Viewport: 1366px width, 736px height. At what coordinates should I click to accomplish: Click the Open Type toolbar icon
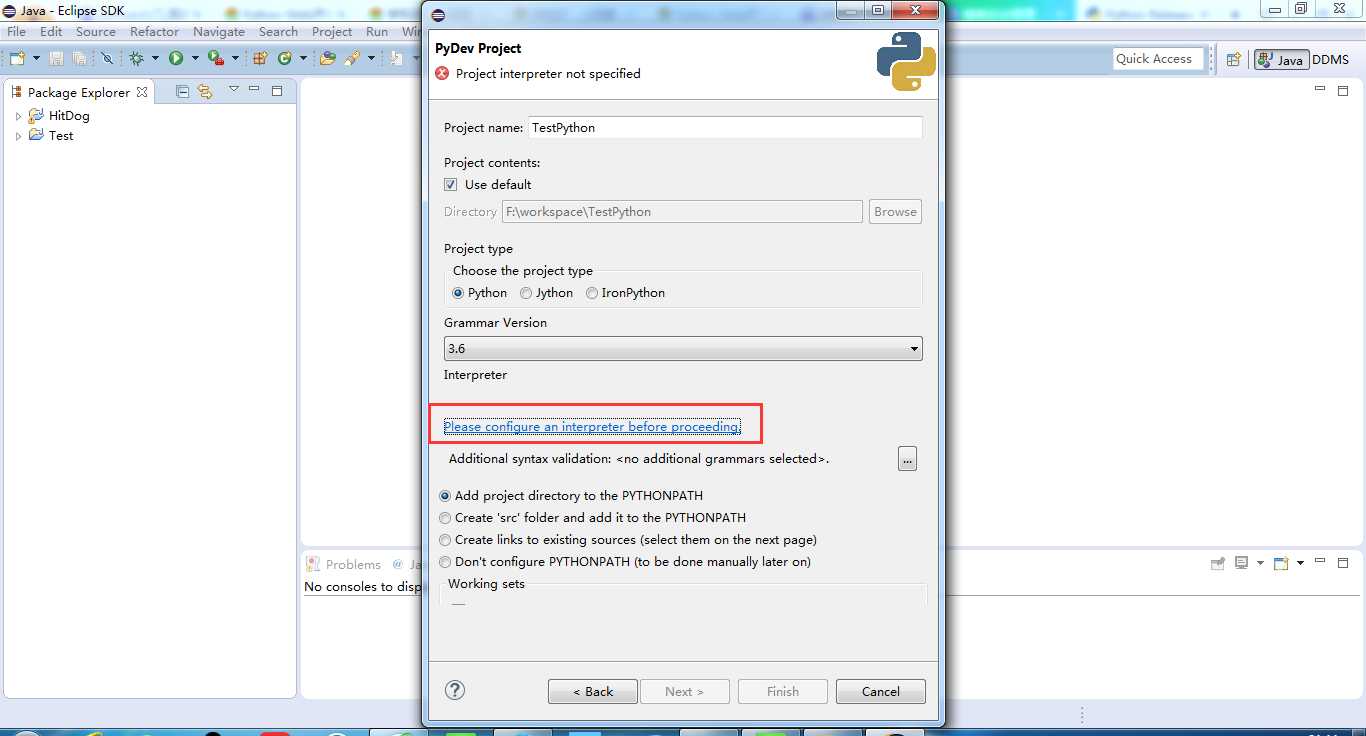pos(327,58)
